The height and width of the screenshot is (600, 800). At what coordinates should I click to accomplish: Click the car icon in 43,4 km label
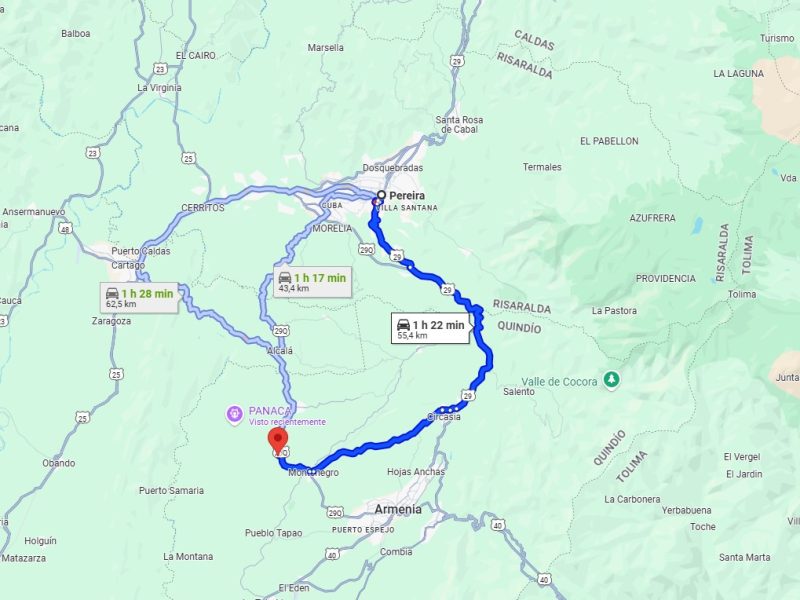(x=285, y=278)
